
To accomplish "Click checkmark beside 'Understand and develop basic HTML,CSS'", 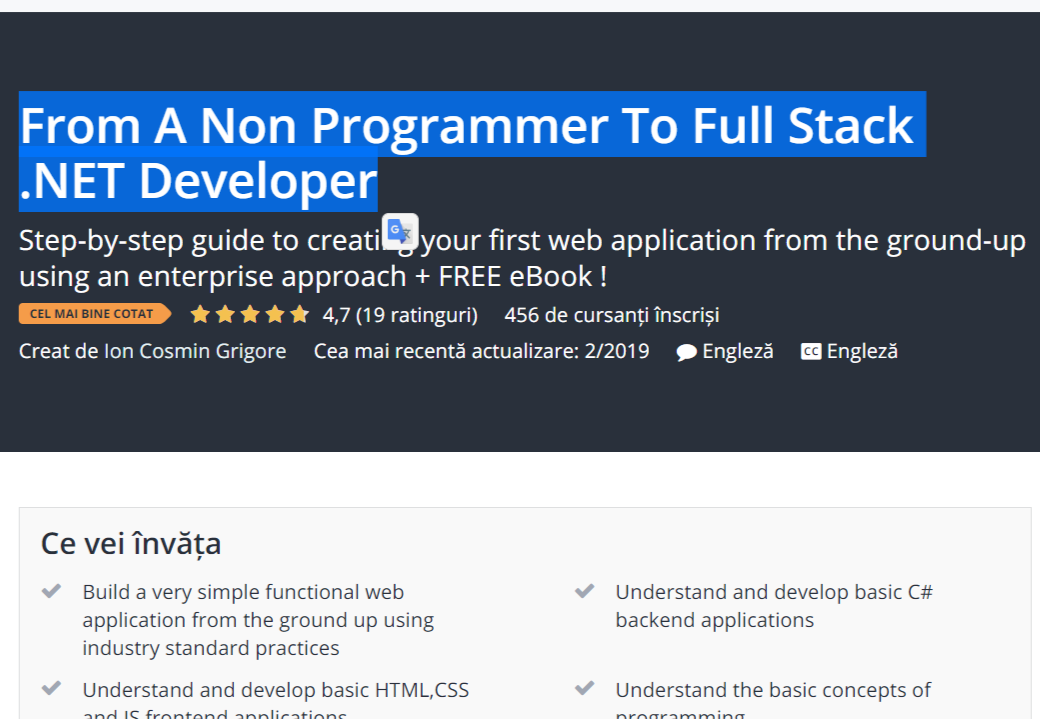I will (x=52, y=690).
